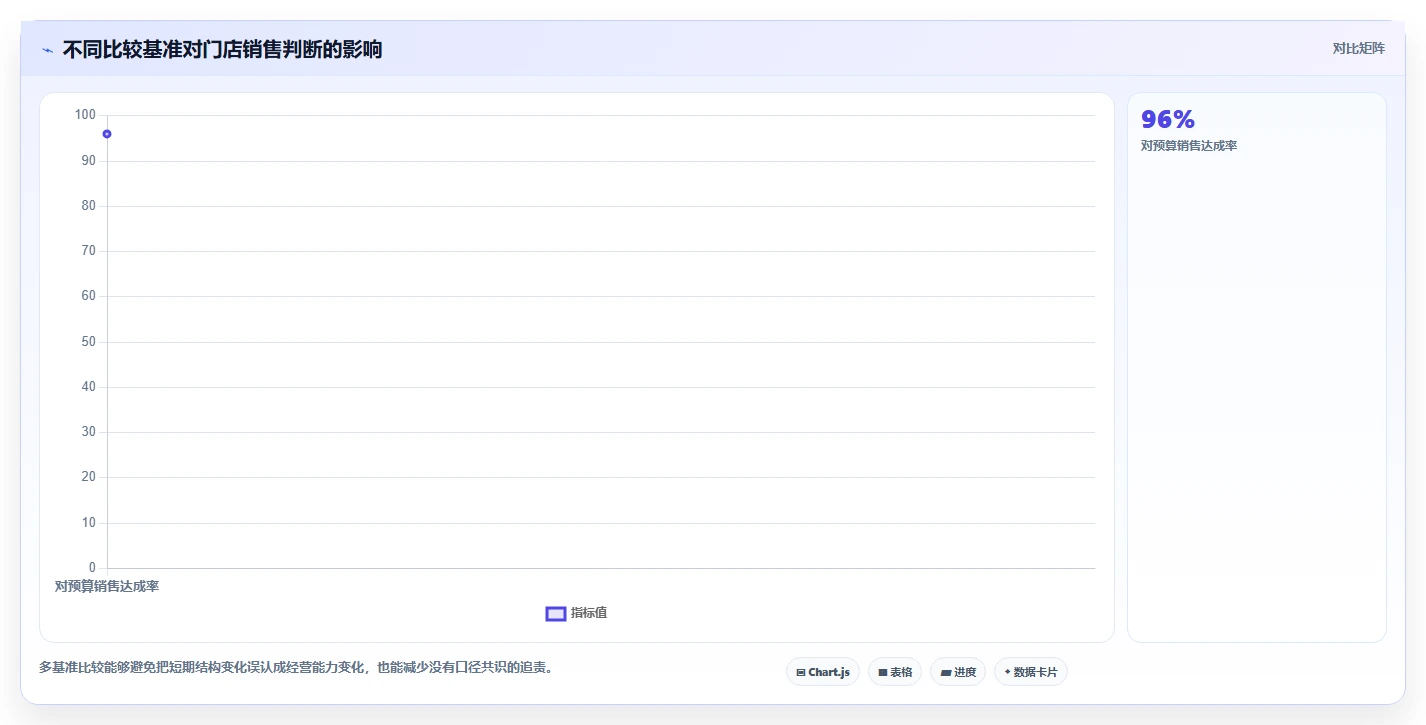
Task: Click the footnote text about 多基准比较
Action: pyautogui.click(x=296, y=667)
